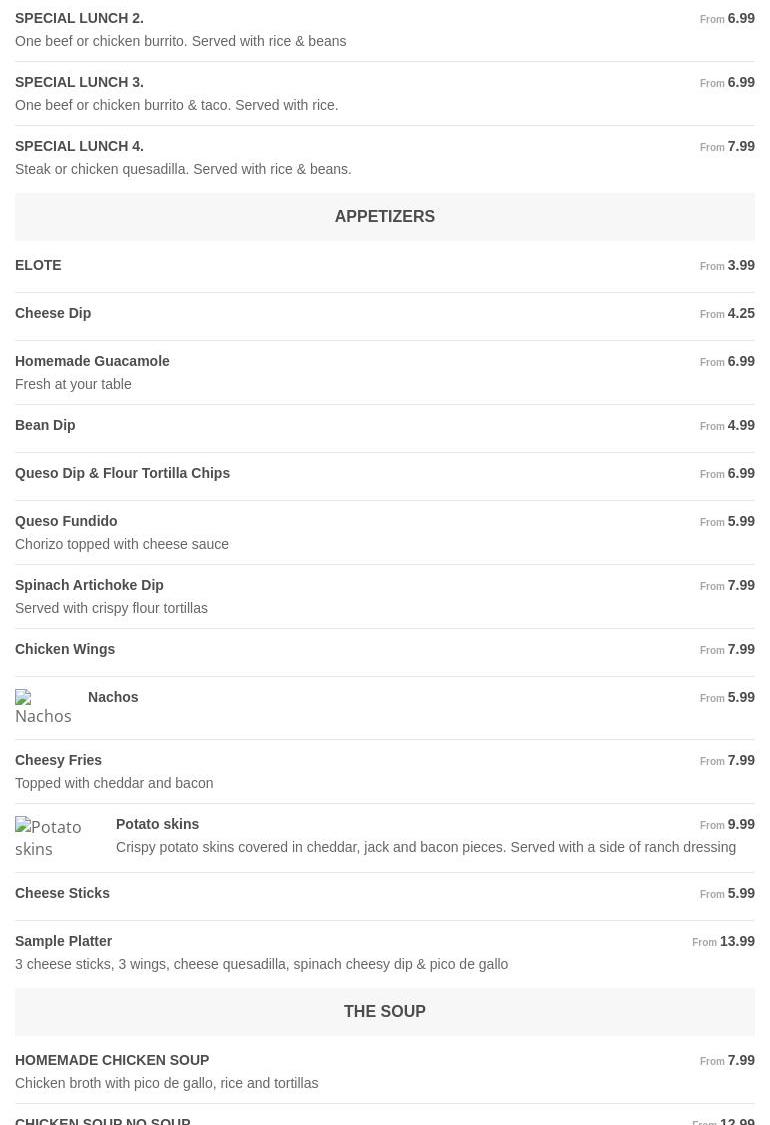Viewport: 770px width, 1125px height.
Task: Open Queso Fundido item
Action: coord(66,521)
